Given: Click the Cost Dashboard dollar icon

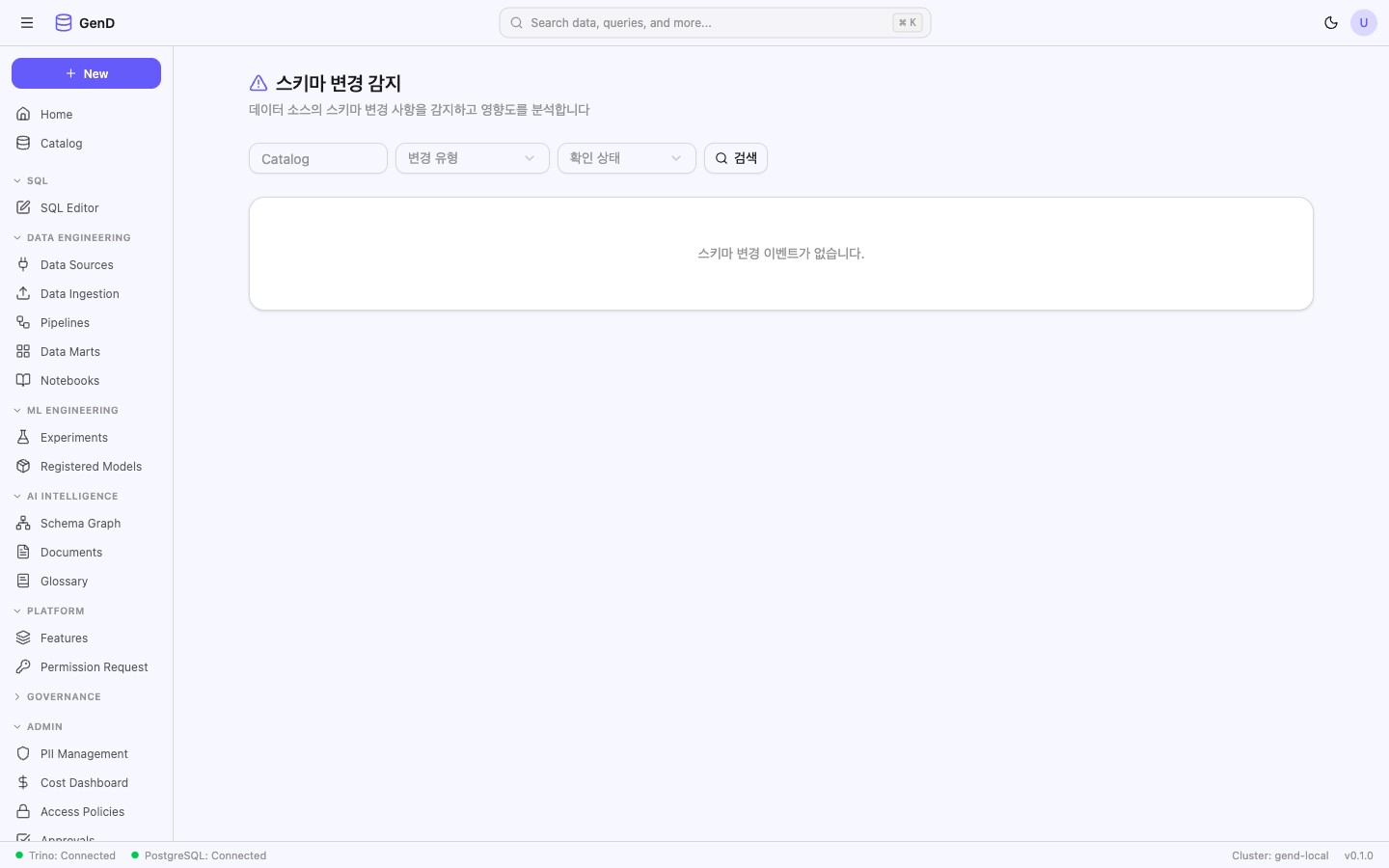Looking at the screenshot, I should pos(23,783).
